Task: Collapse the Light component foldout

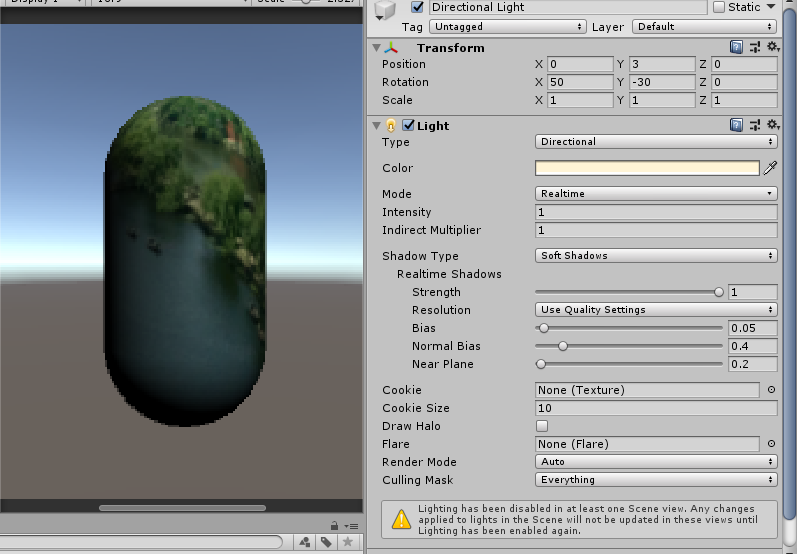Action: [377, 126]
